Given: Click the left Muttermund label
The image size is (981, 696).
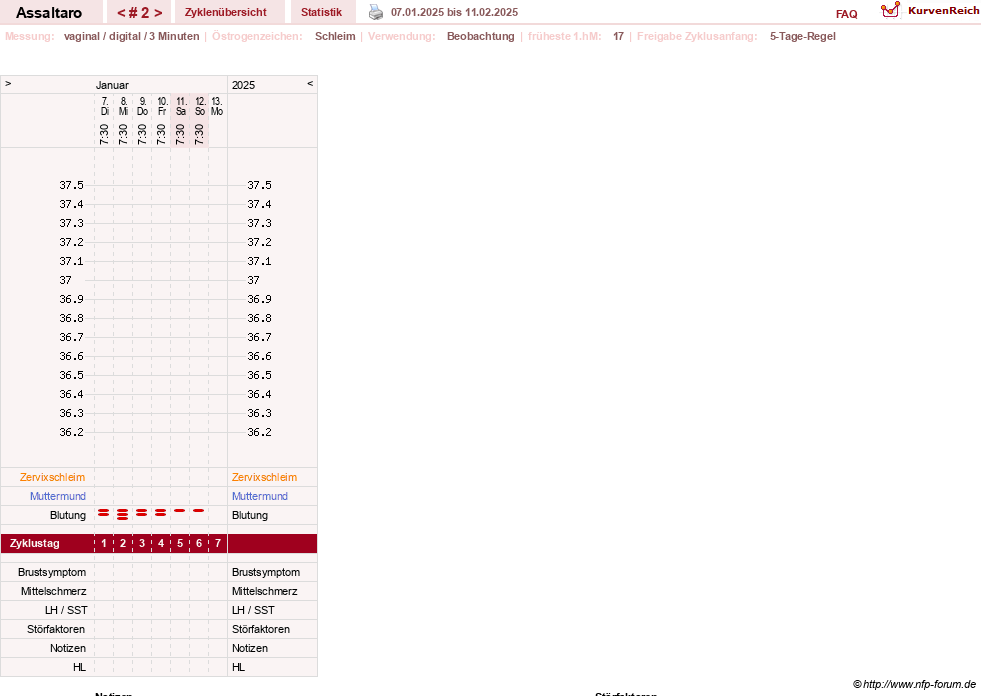Looking at the screenshot, I should point(58,496).
